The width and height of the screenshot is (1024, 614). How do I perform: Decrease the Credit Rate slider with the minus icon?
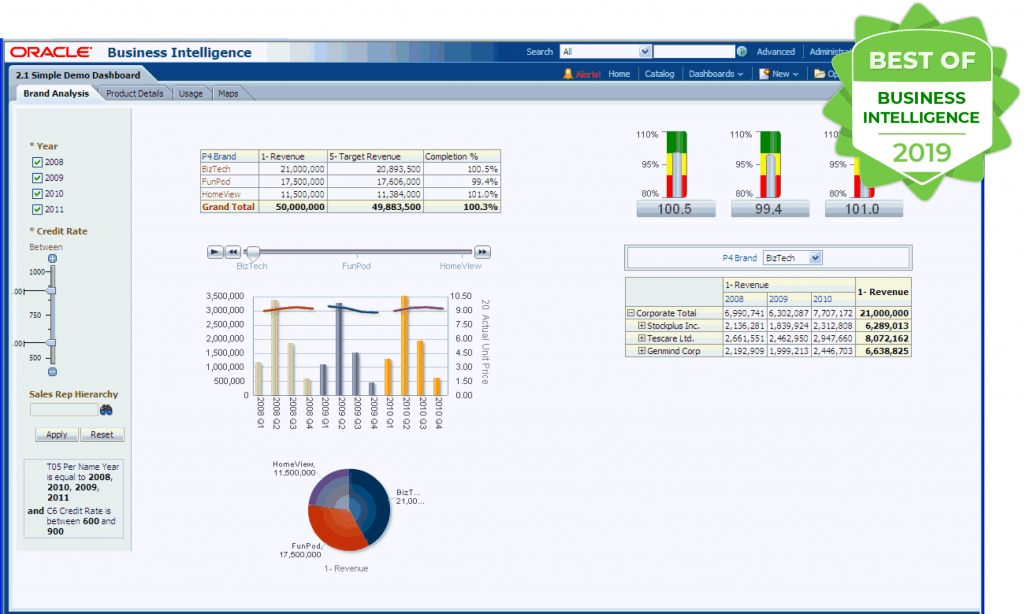pyautogui.click(x=52, y=372)
